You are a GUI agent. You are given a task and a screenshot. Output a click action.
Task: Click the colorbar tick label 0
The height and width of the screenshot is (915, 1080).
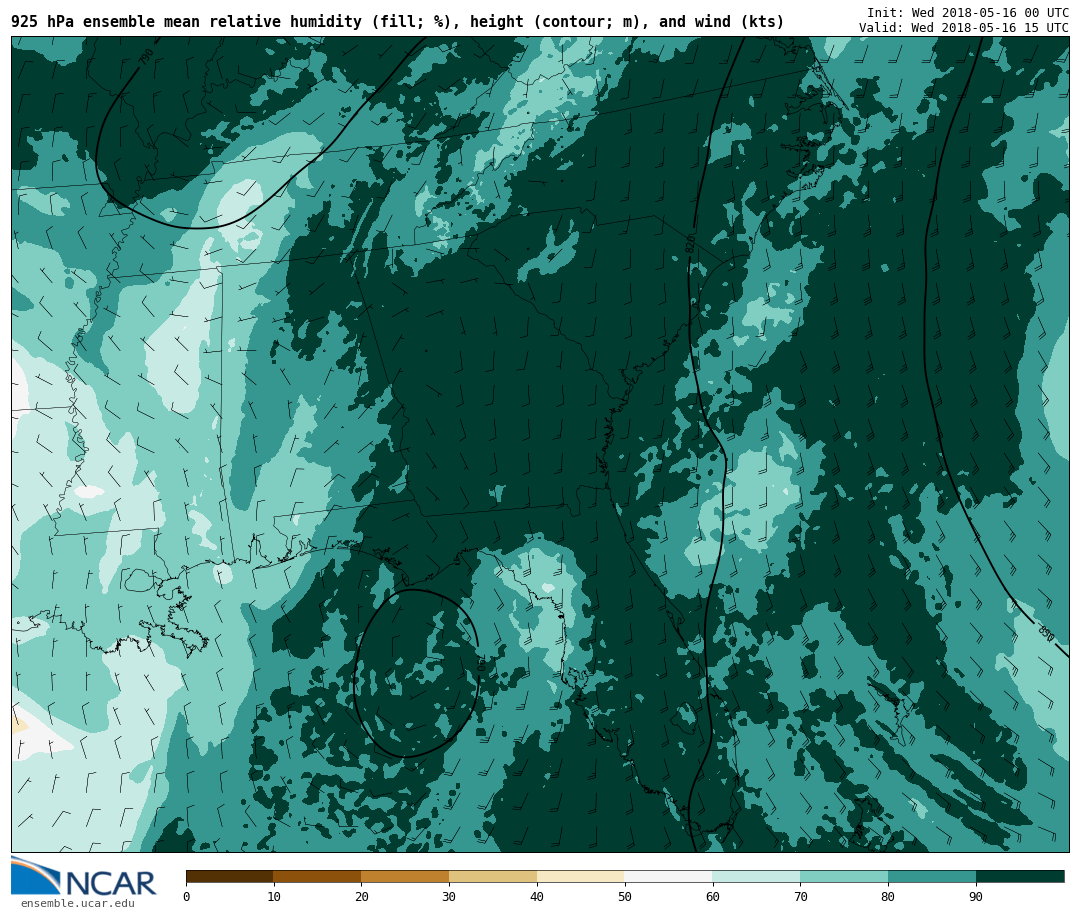(186, 897)
